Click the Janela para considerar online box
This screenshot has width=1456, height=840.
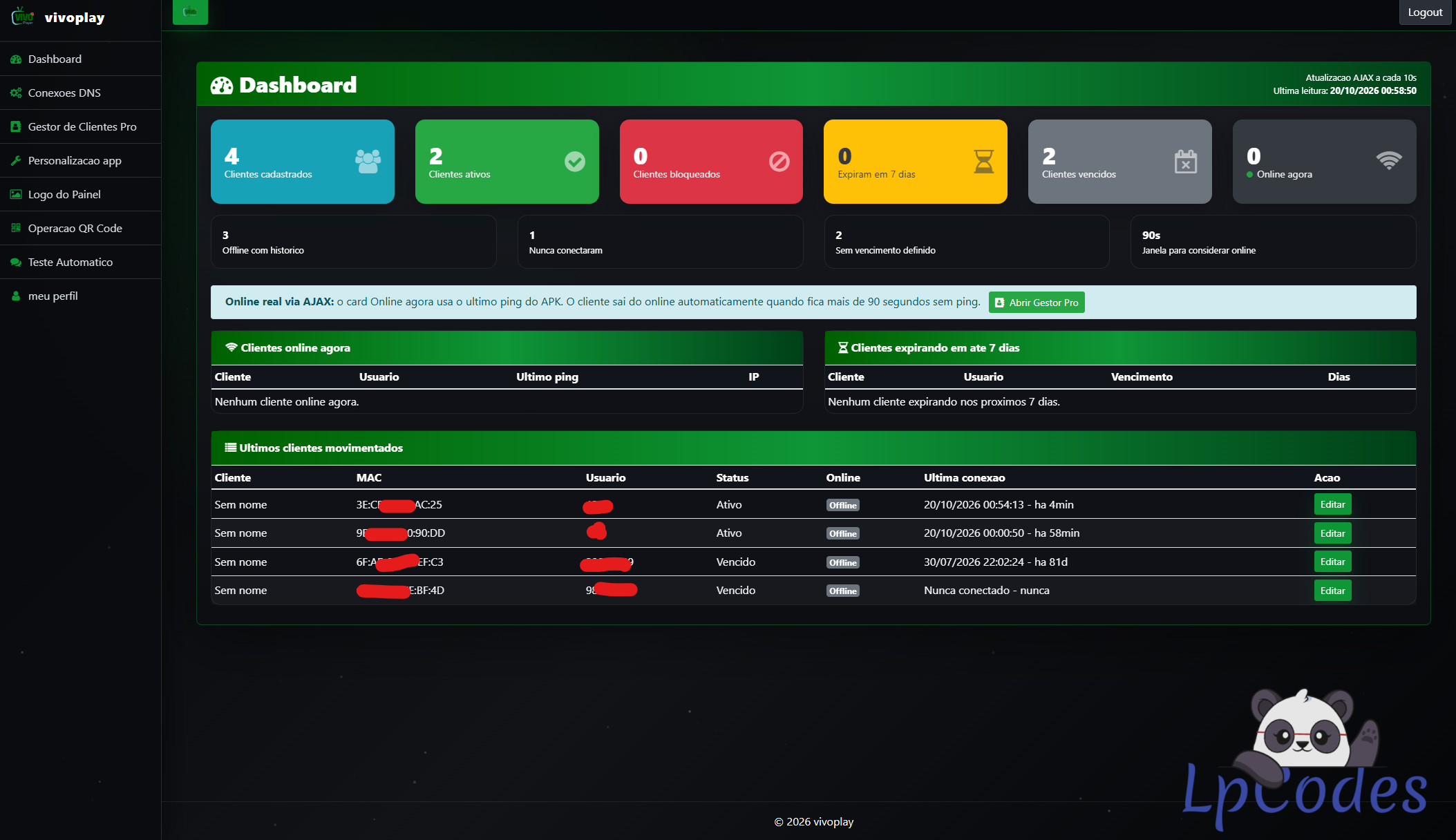(x=1273, y=242)
